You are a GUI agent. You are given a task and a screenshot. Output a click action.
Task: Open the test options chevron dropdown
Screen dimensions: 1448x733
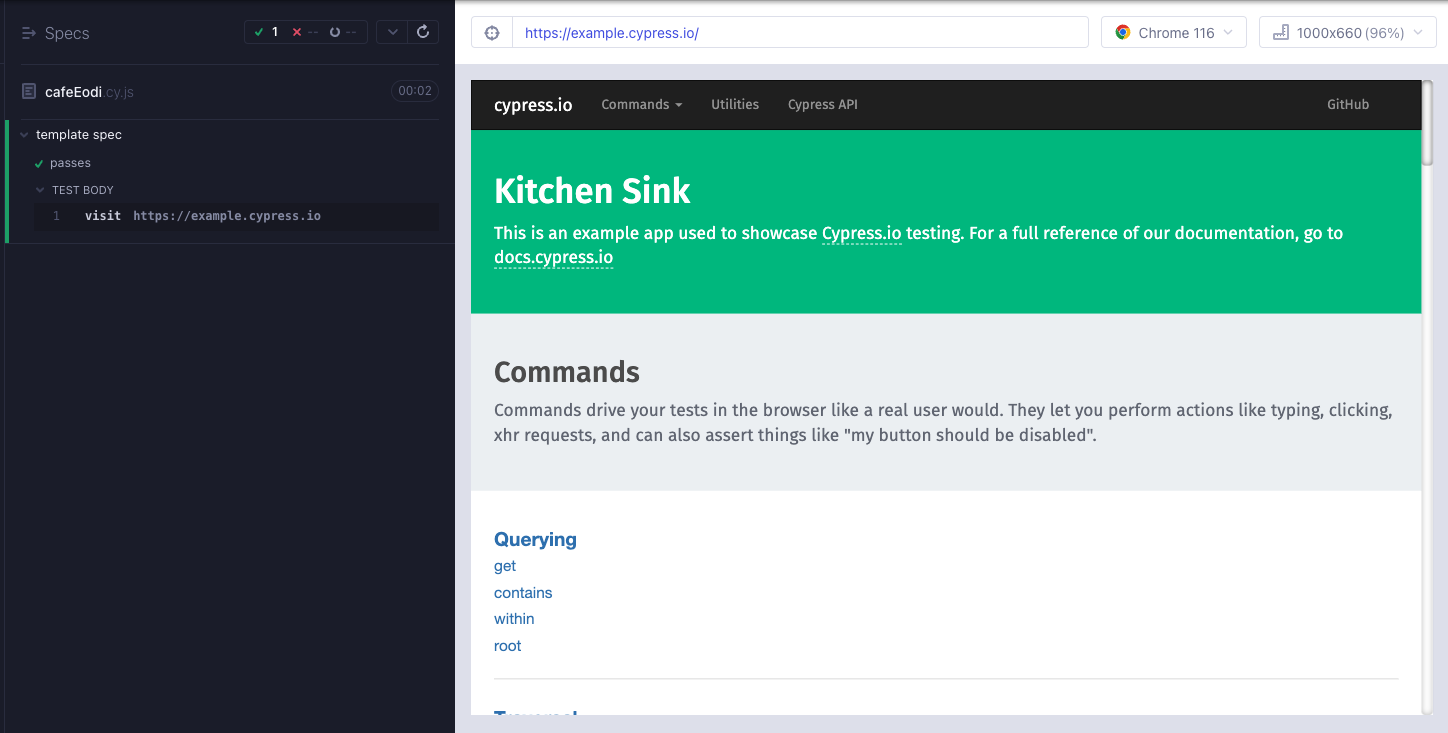point(392,32)
